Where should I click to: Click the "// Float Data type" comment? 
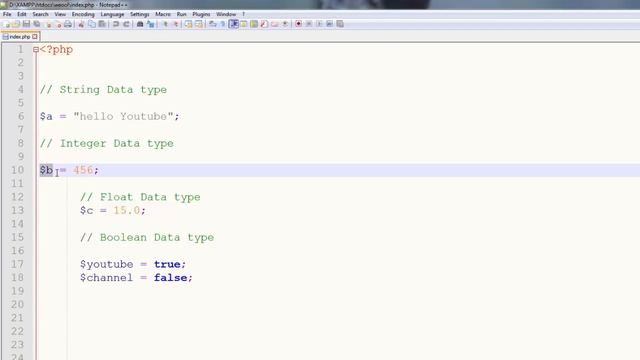(140, 197)
